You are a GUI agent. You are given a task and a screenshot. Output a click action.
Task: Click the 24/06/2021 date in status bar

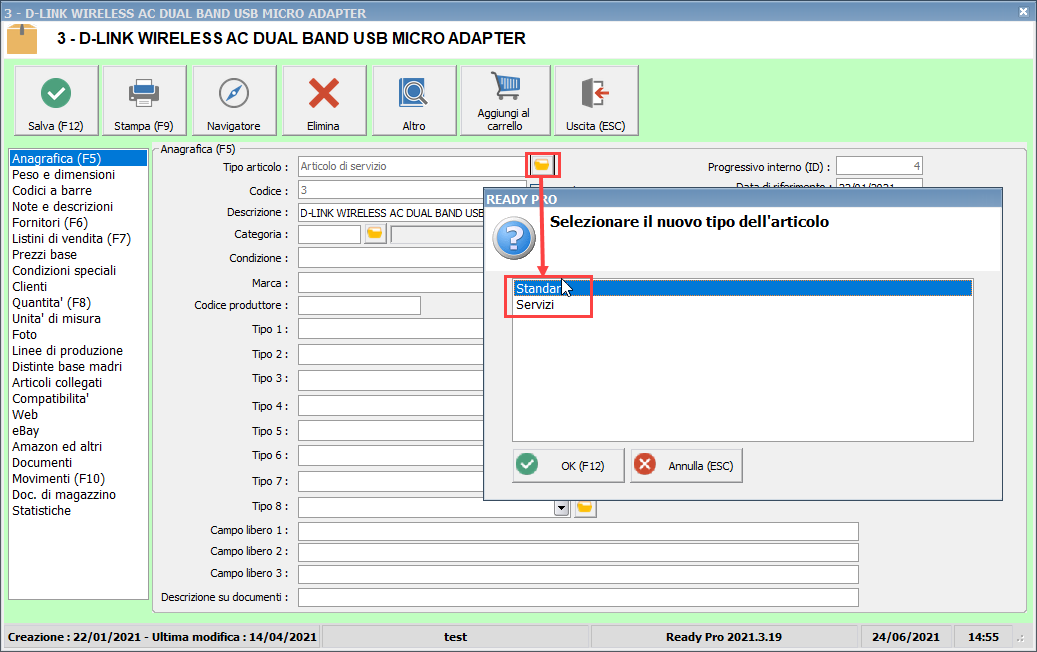[905, 637]
